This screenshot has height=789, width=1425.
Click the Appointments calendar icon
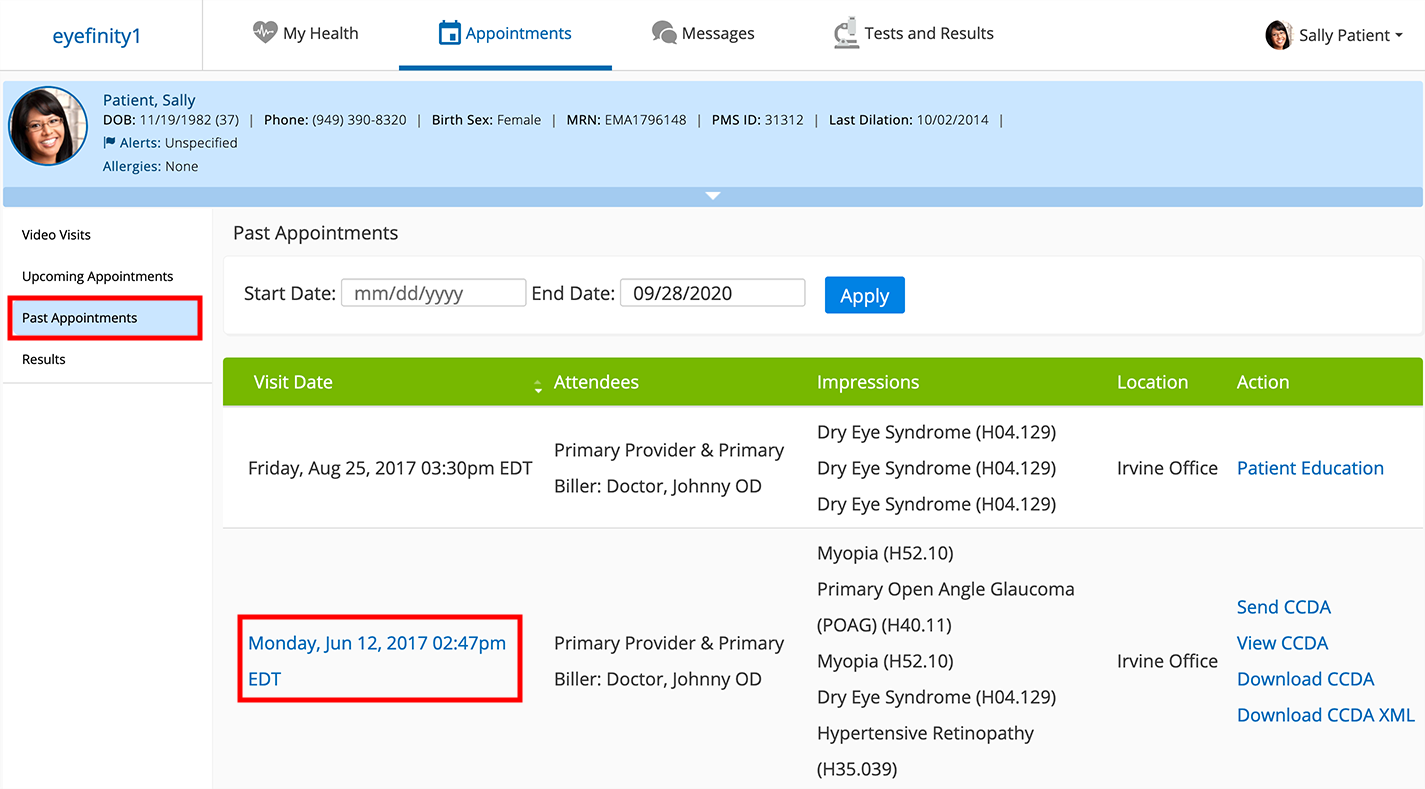click(450, 33)
